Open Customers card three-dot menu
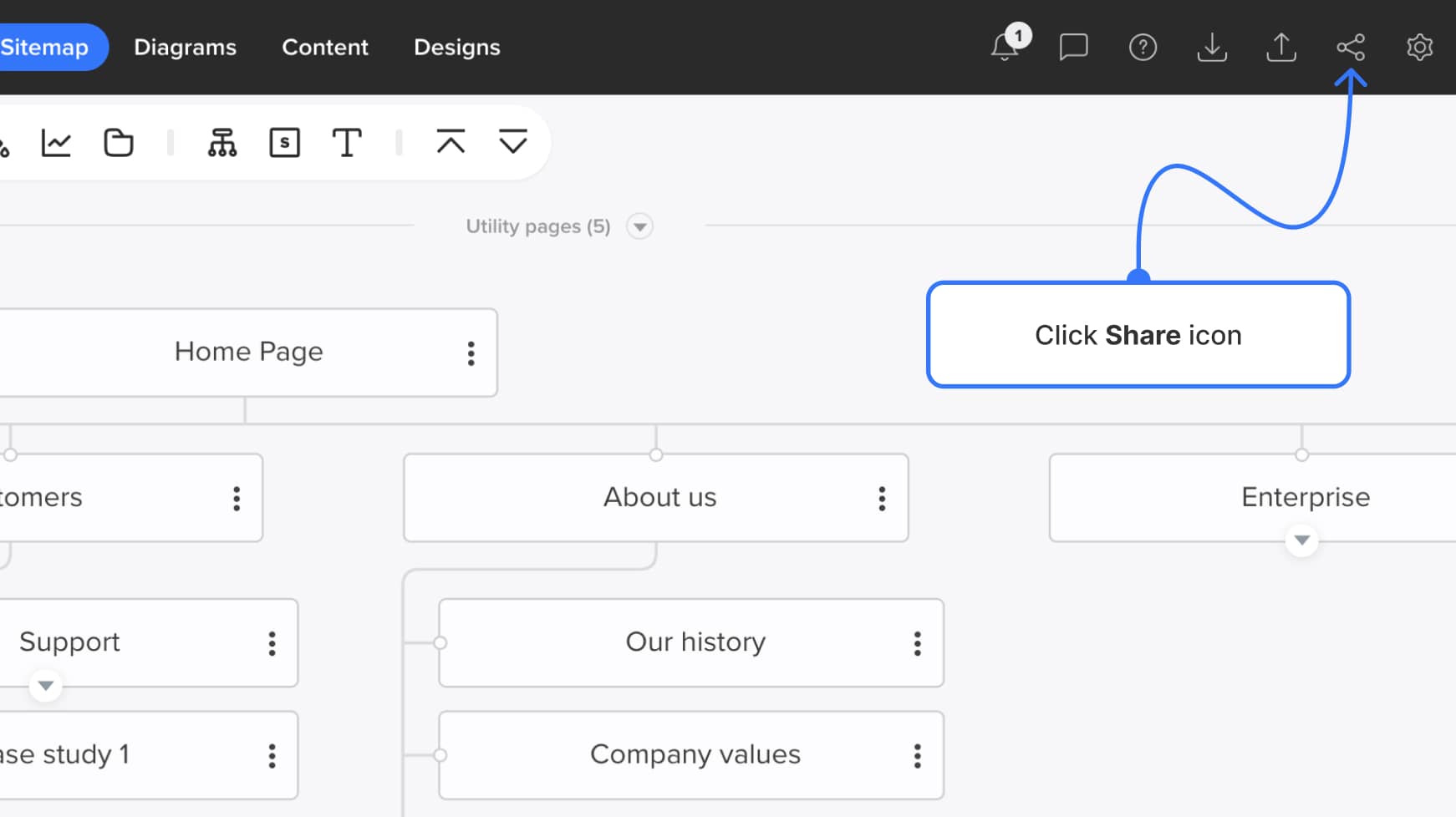Screen dimensions: 1456x817 point(237,499)
